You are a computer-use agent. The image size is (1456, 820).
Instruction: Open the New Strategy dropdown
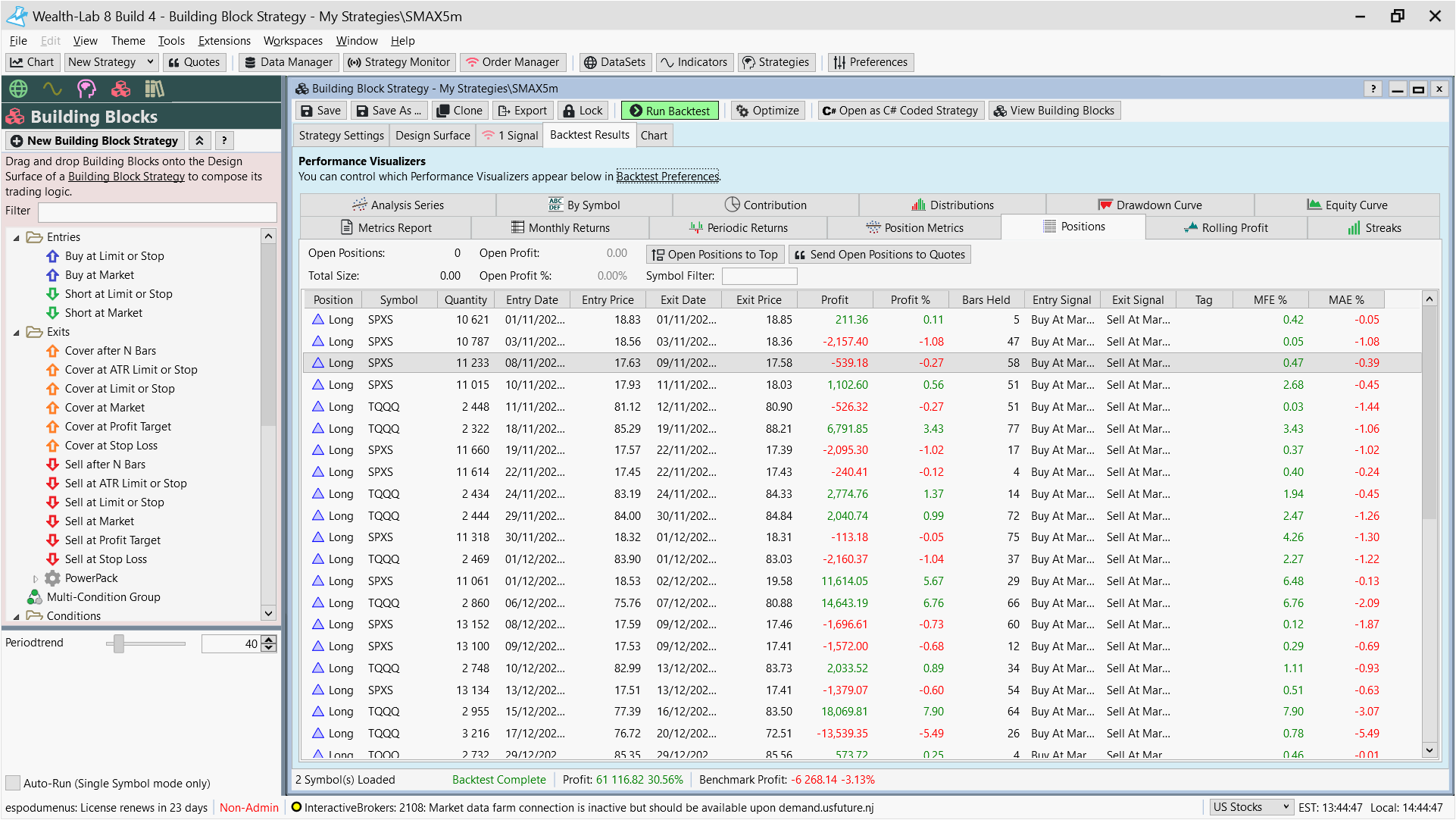tap(150, 62)
